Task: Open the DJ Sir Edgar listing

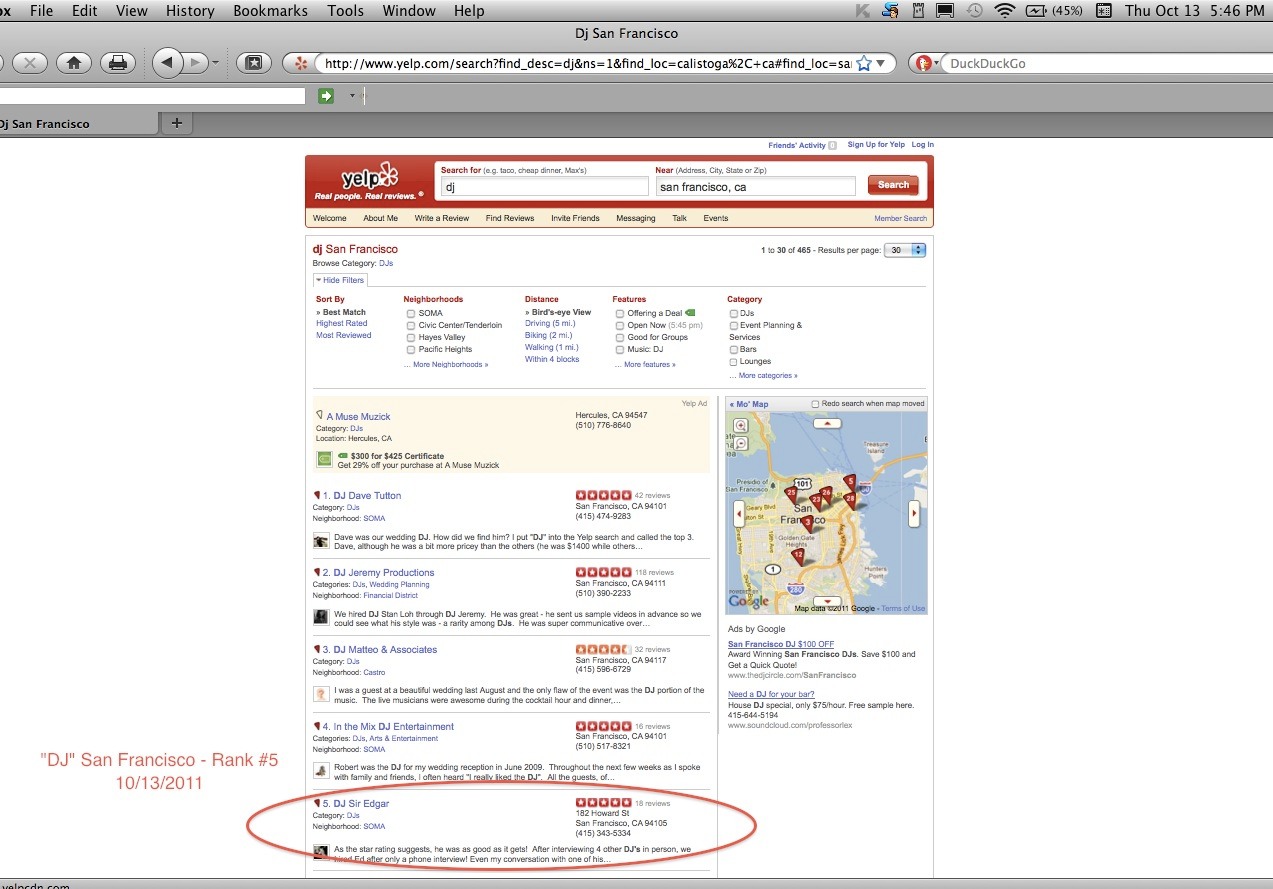Action: (x=361, y=804)
